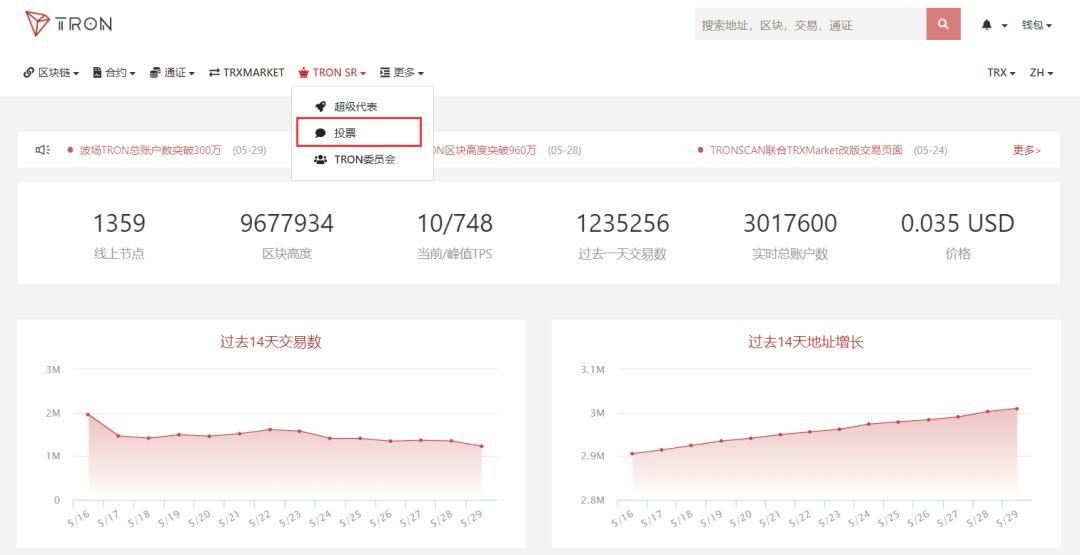Click the 5/22 data point in transactions chart
Screen dimensions: 1080x555
269,430
